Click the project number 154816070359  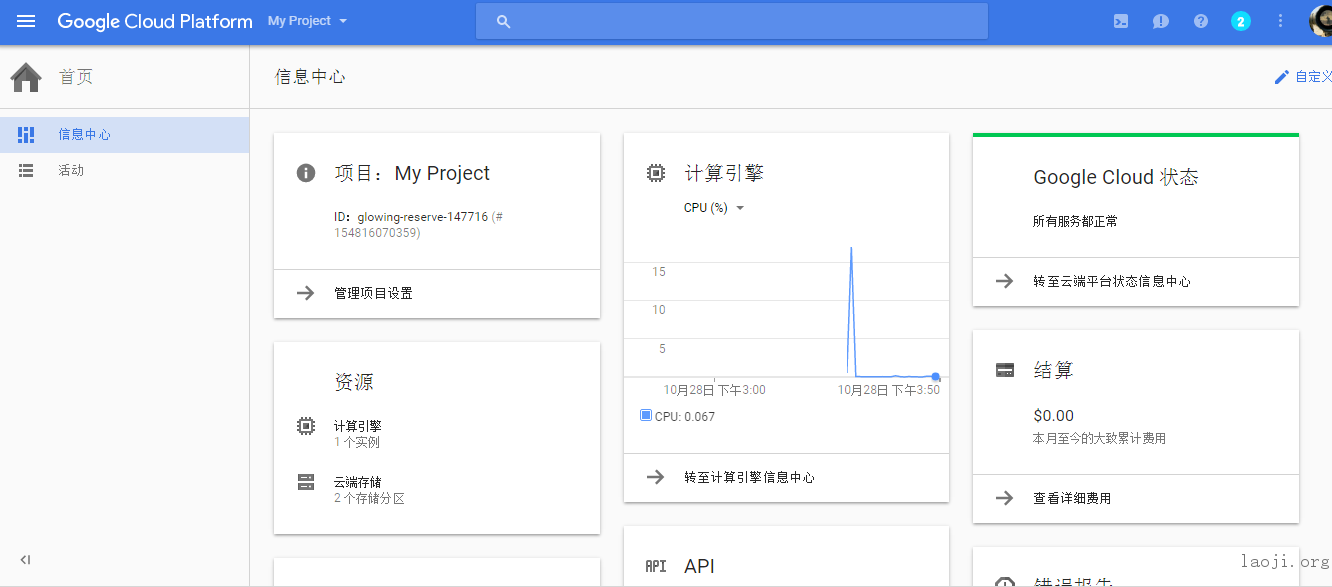click(x=376, y=232)
